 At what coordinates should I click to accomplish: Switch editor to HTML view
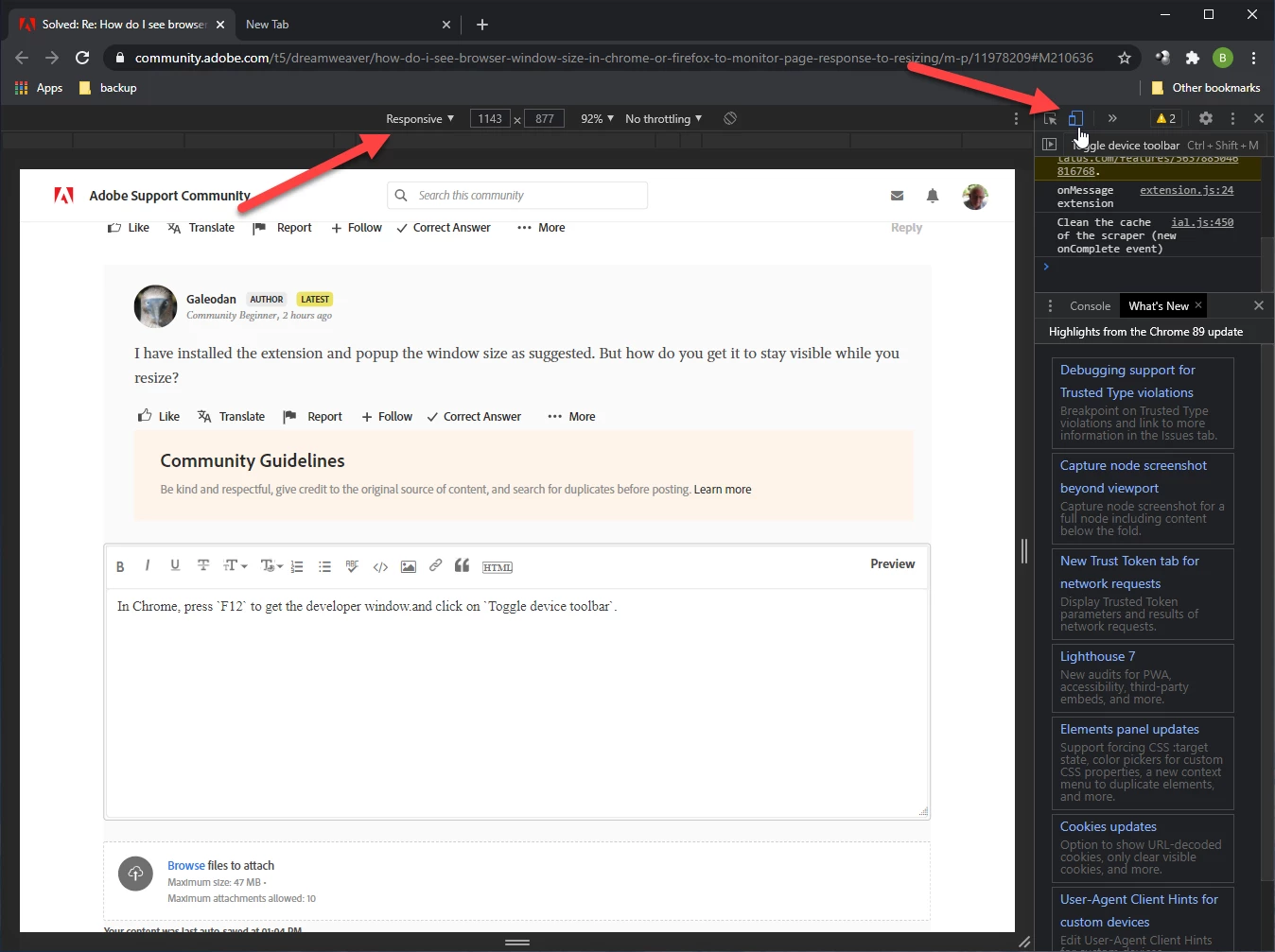click(498, 567)
